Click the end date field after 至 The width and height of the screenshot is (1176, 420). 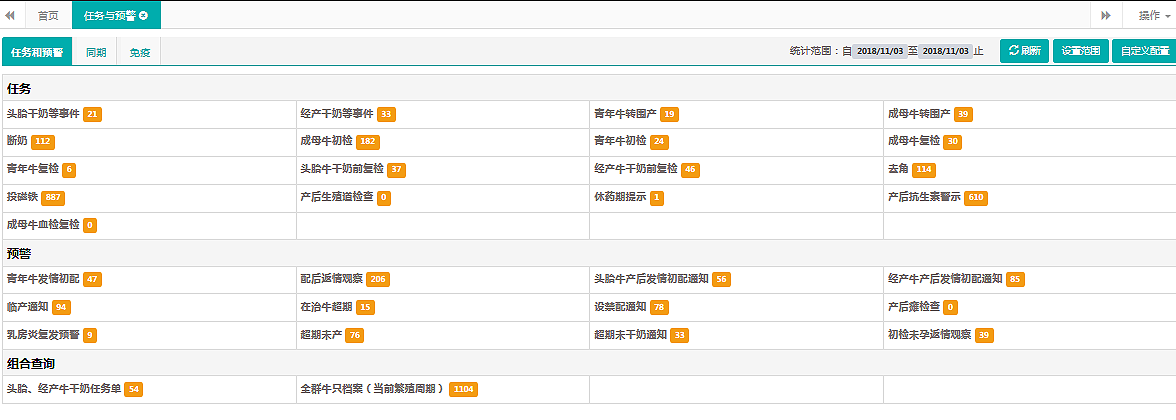[945, 51]
